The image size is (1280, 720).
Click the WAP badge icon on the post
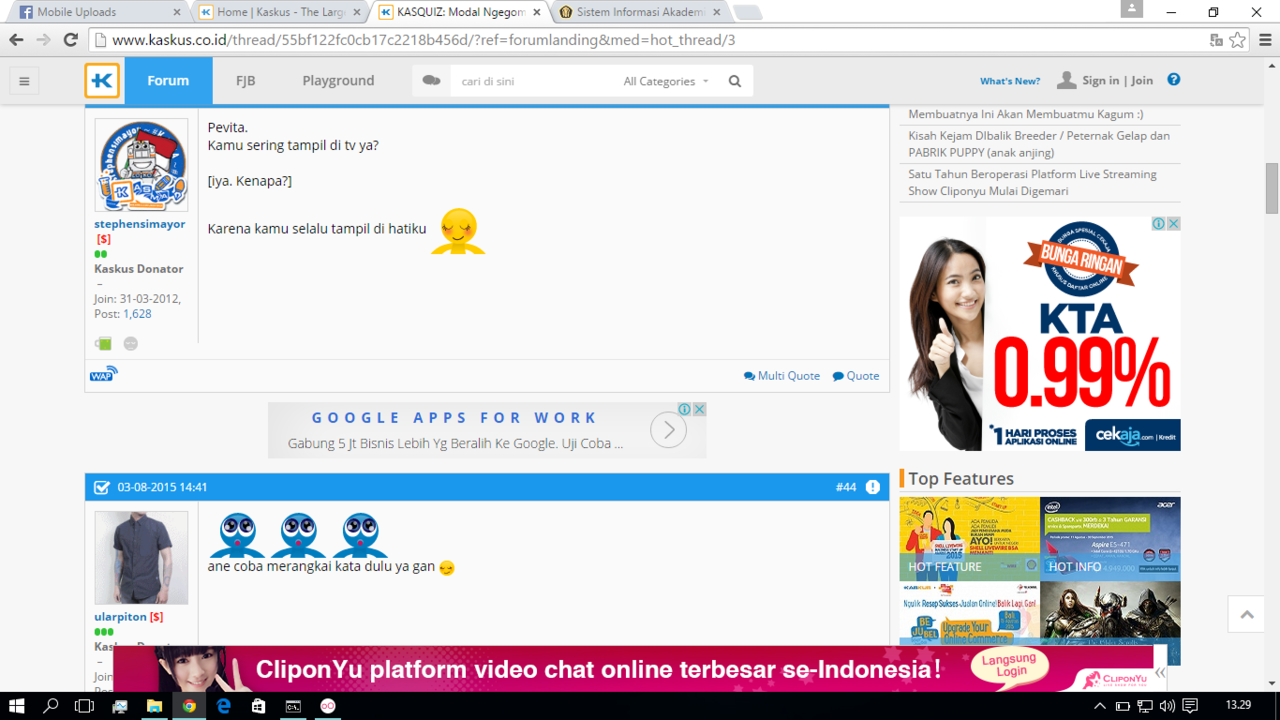(103, 375)
